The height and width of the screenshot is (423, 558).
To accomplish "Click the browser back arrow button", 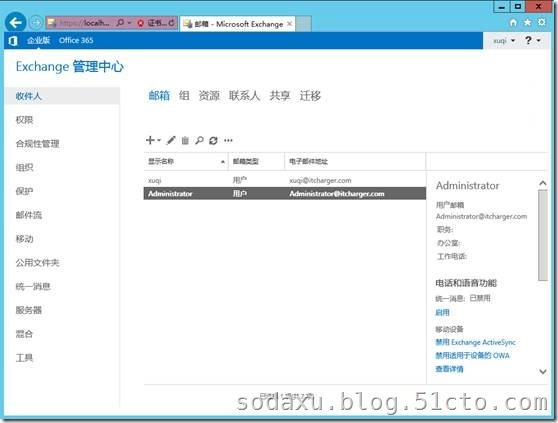I will coord(15,23).
